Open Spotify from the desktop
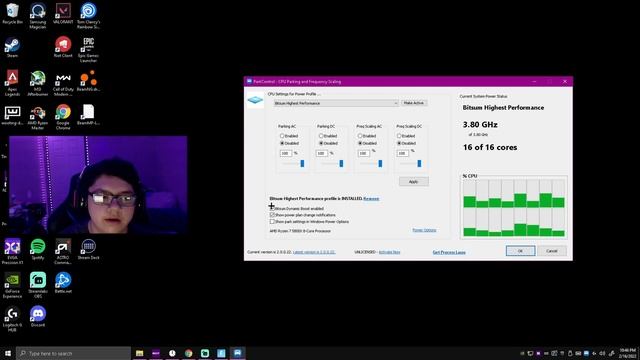 [38, 249]
